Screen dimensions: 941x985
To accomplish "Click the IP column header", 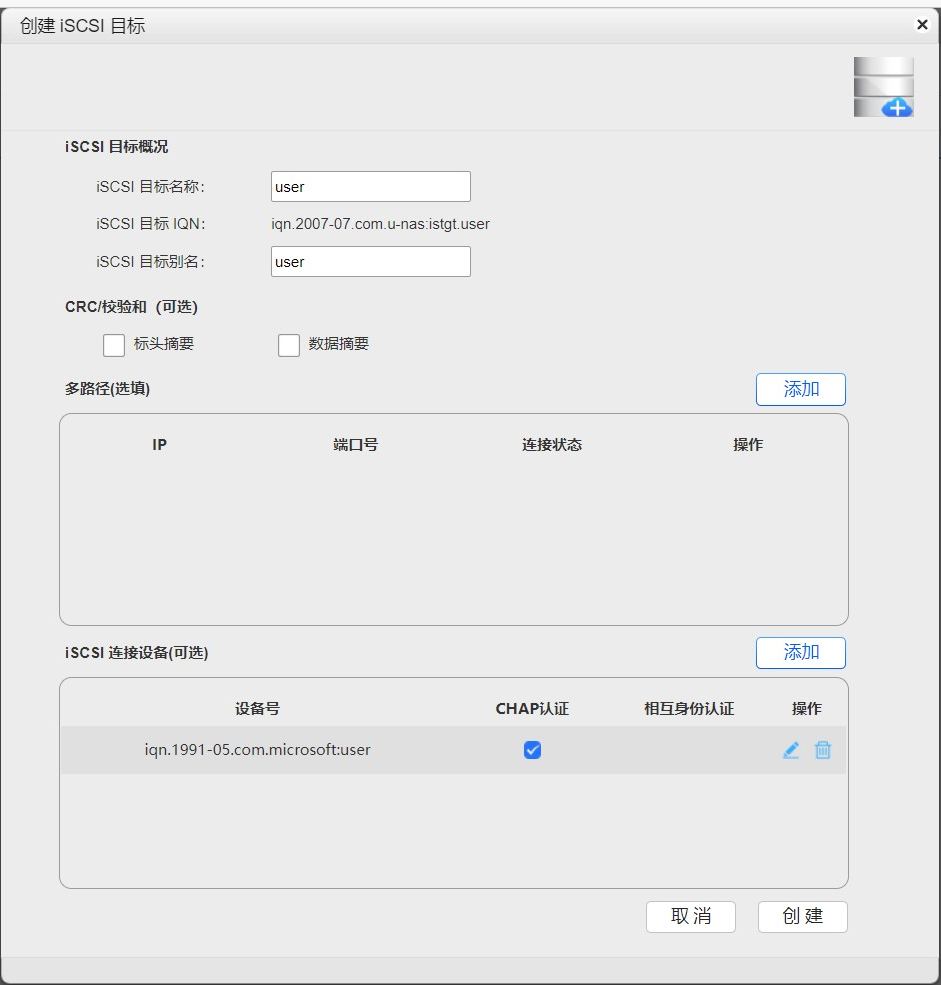I will pyautogui.click(x=159, y=445).
